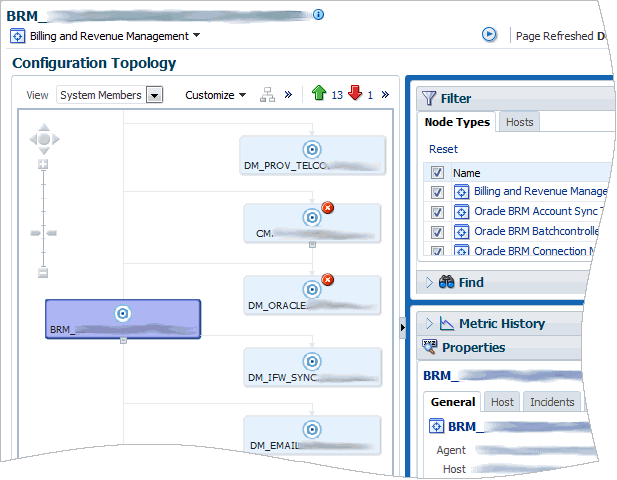
Task: Collapse side panel with splitter arrow
Action: [x=402, y=327]
